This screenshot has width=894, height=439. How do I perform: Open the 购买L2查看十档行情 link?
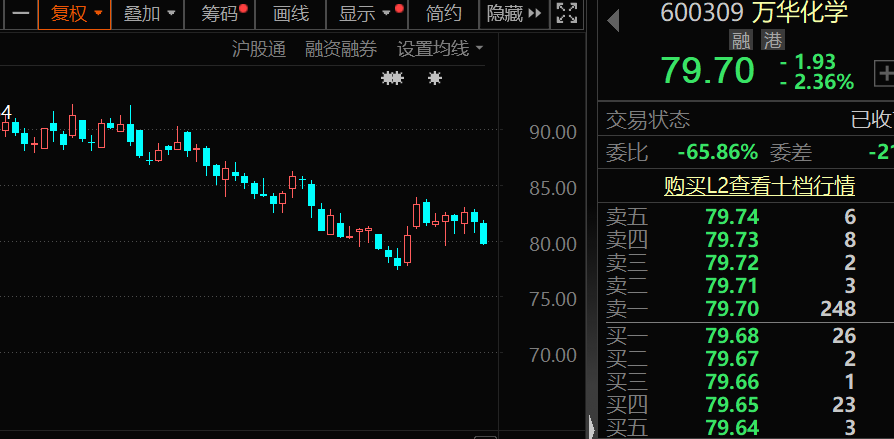point(759,185)
